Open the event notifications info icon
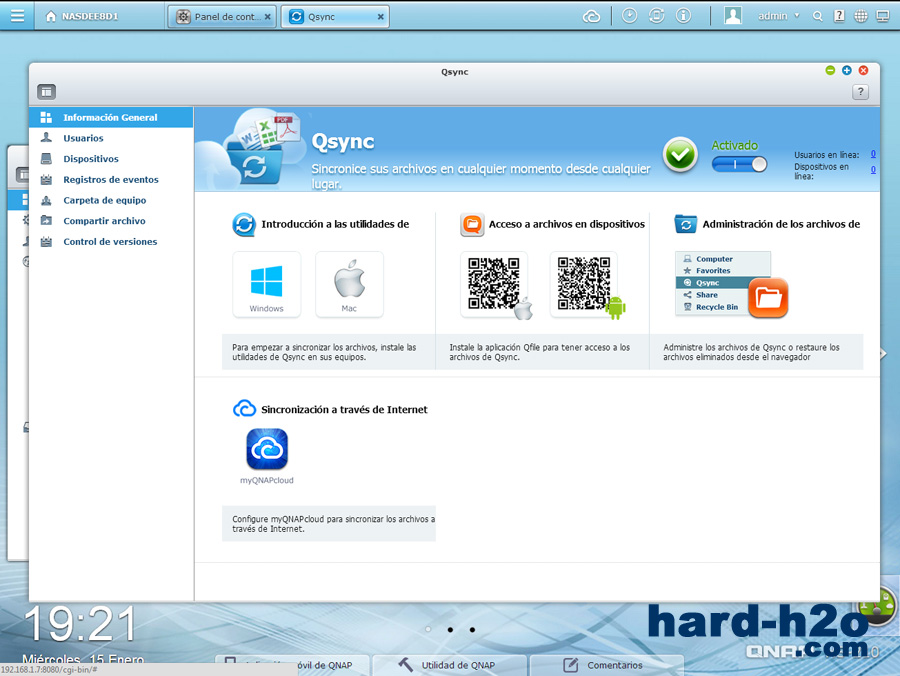This screenshot has height=676, width=900. (x=683, y=16)
